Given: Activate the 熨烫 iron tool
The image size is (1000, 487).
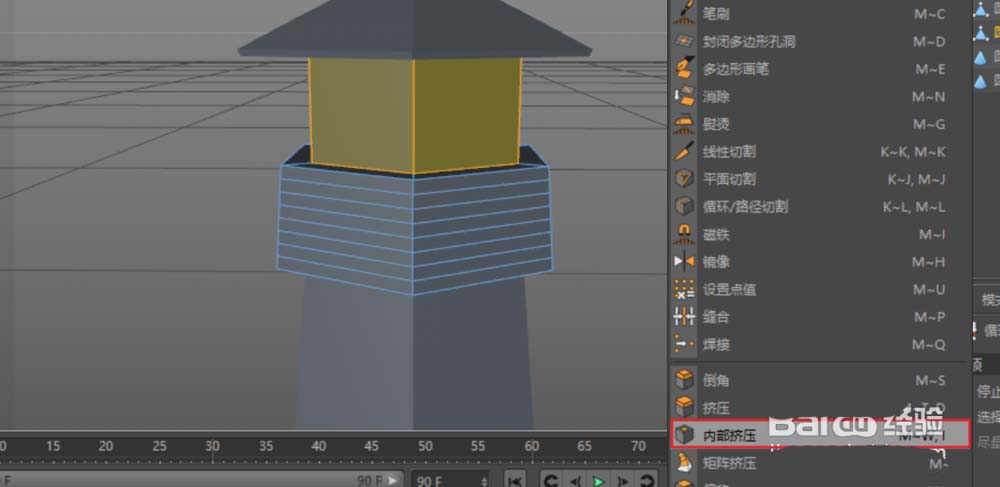Looking at the screenshot, I should (x=820, y=124).
